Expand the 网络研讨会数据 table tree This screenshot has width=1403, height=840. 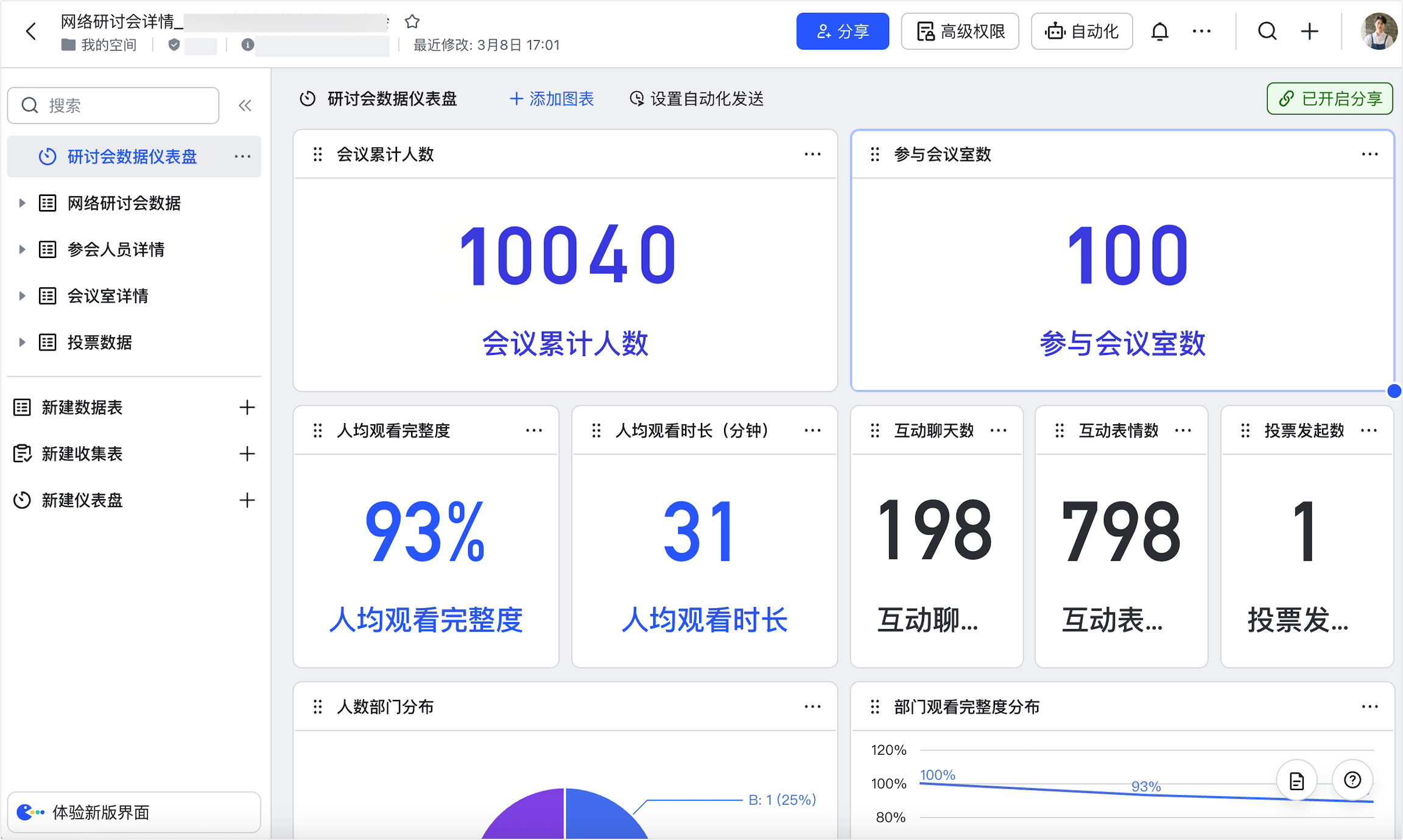click(x=22, y=203)
